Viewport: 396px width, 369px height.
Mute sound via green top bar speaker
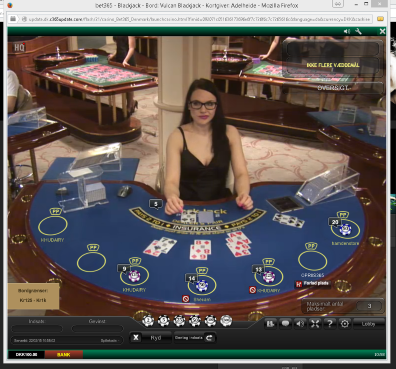click(x=347, y=31)
